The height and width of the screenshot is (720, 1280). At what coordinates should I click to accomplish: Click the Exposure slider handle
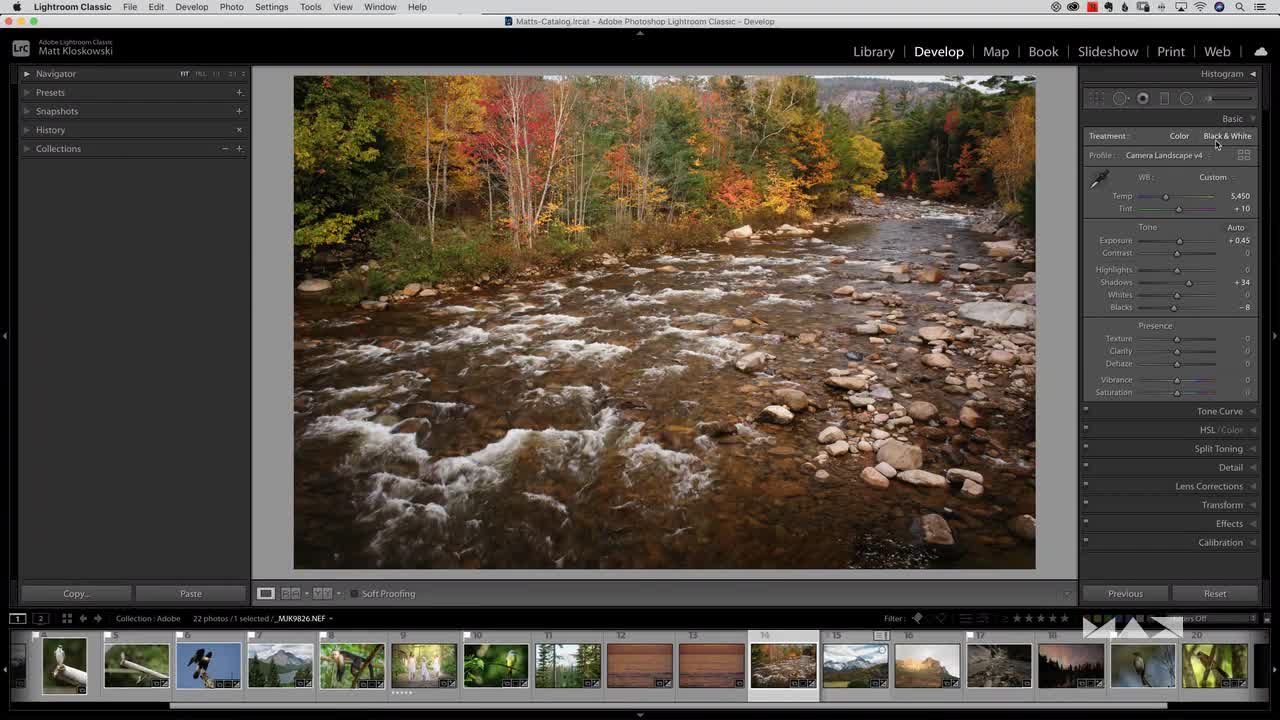click(x=1180, y=241)
